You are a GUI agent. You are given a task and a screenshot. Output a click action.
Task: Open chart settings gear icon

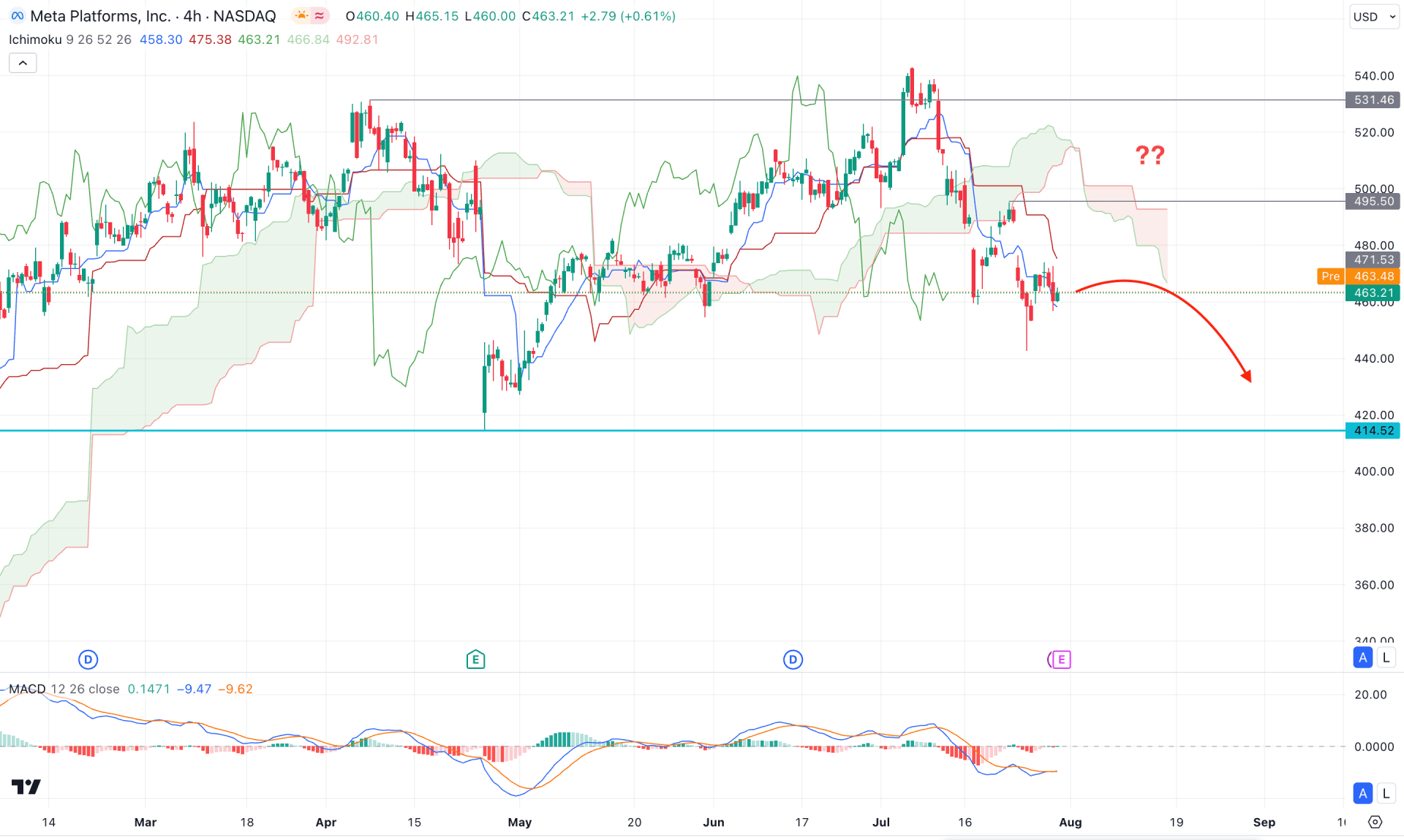click(x=1375, y=822)
